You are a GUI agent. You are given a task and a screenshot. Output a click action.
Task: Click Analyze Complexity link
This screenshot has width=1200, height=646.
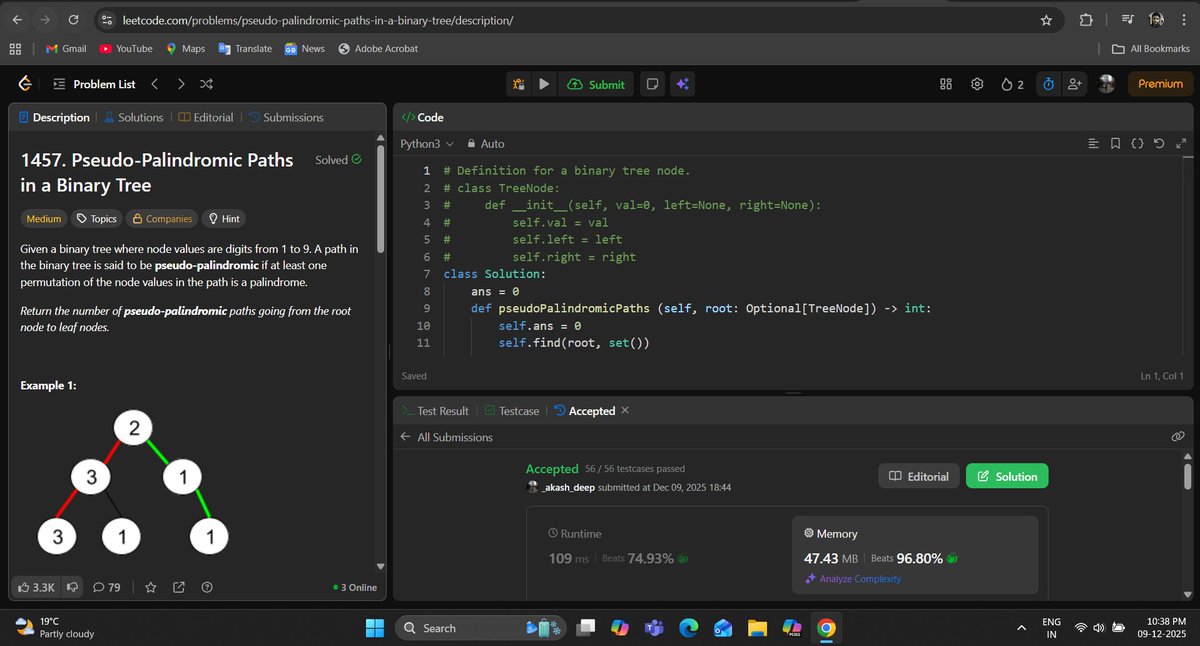point(853,579)
